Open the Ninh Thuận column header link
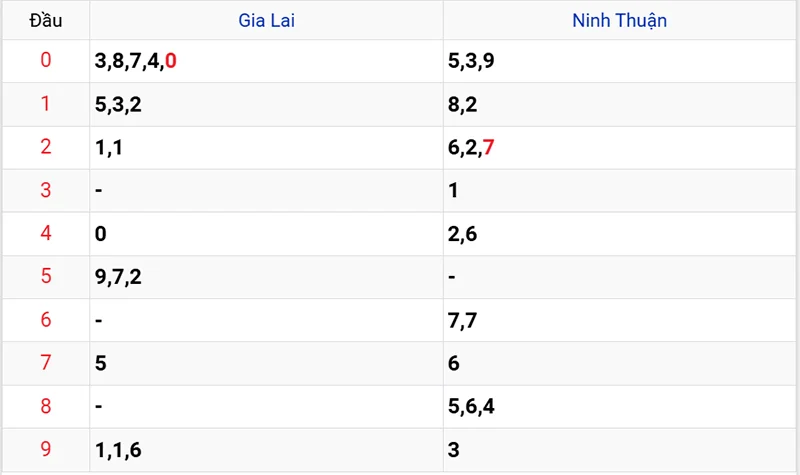 (619, 20)
